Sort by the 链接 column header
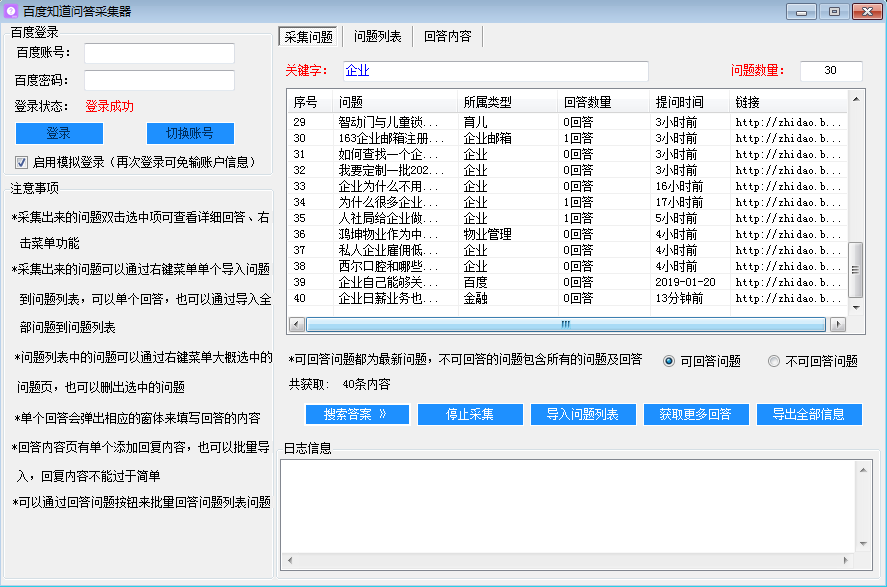Image resolution: width=887 pixels, height=587 pixels. (789, 102)
